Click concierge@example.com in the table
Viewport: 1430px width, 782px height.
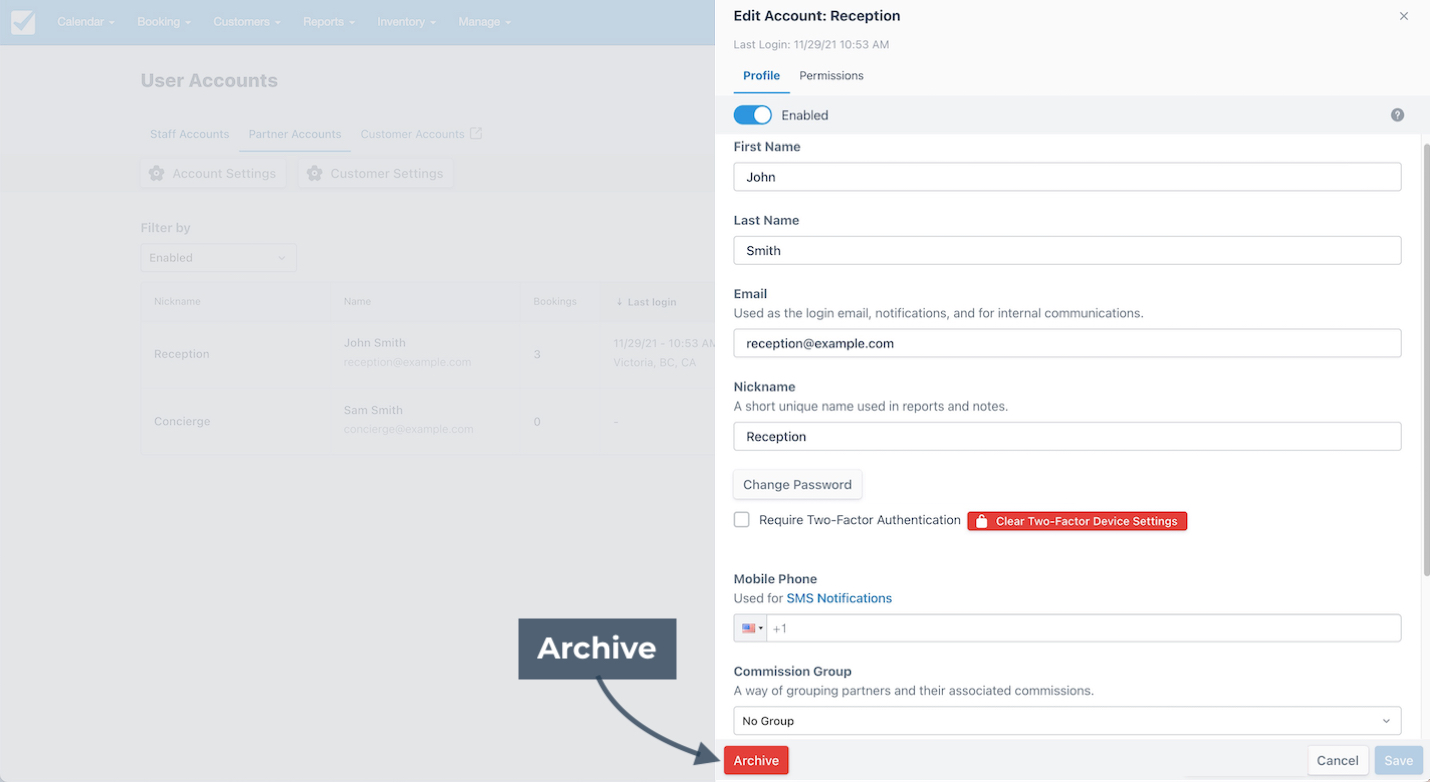click(x=409, y=429)
